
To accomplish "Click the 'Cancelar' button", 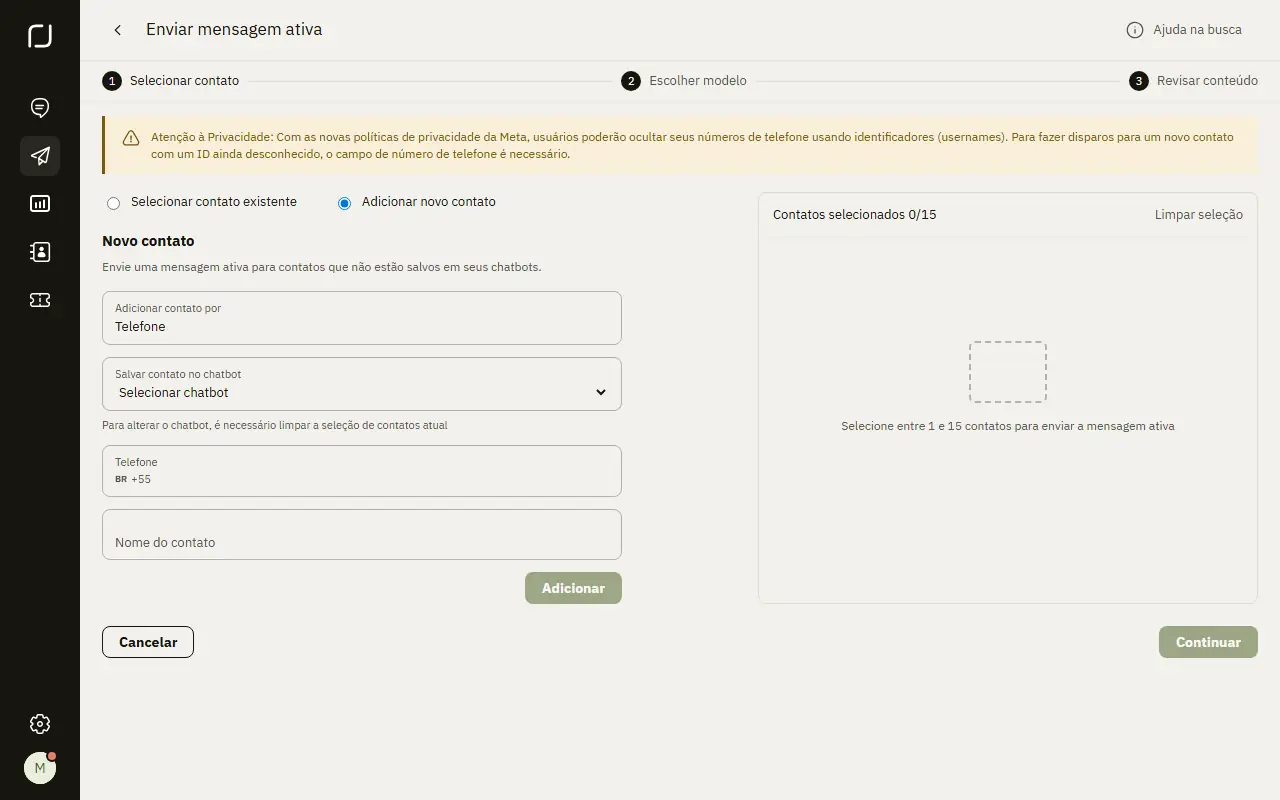I will [148, 642].
